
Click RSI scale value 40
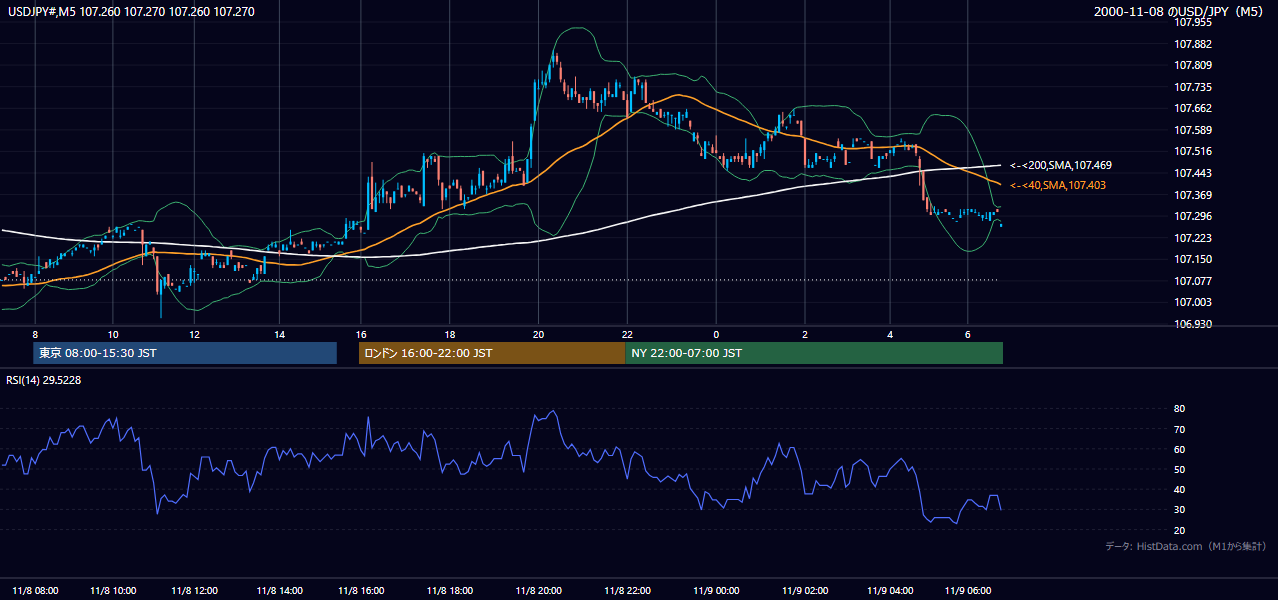click(1179, 489)
